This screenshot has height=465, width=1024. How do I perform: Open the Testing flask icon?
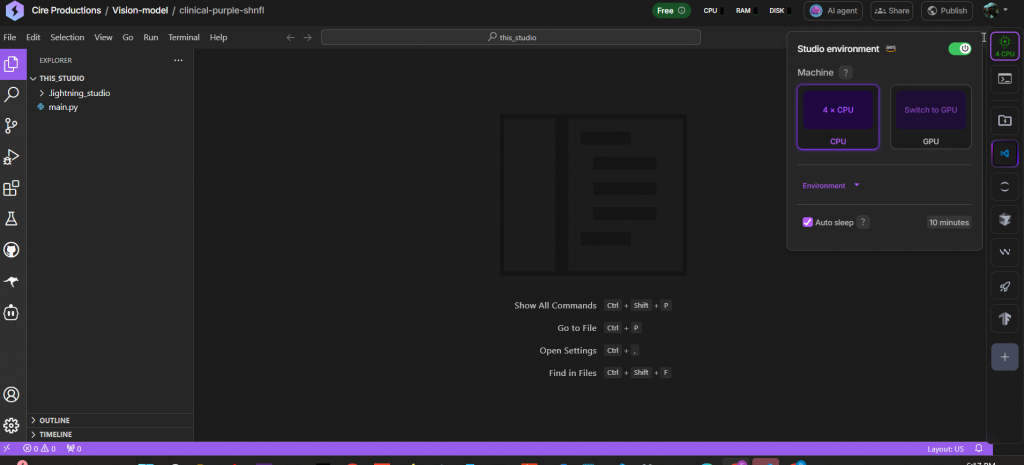[x=12, y=219]
